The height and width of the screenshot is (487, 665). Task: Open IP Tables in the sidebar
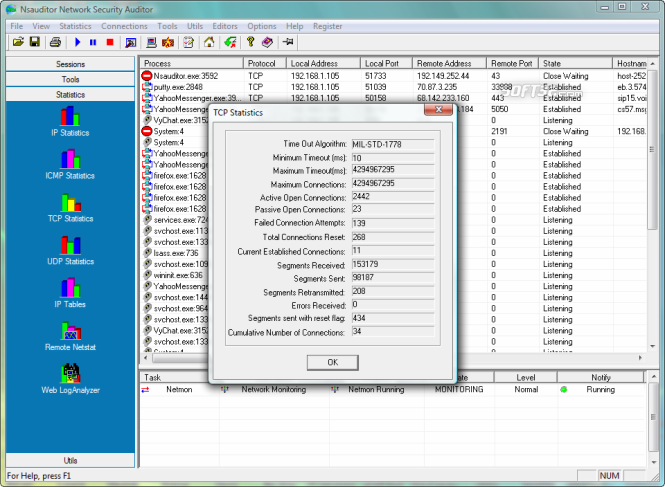click(70, 293)
